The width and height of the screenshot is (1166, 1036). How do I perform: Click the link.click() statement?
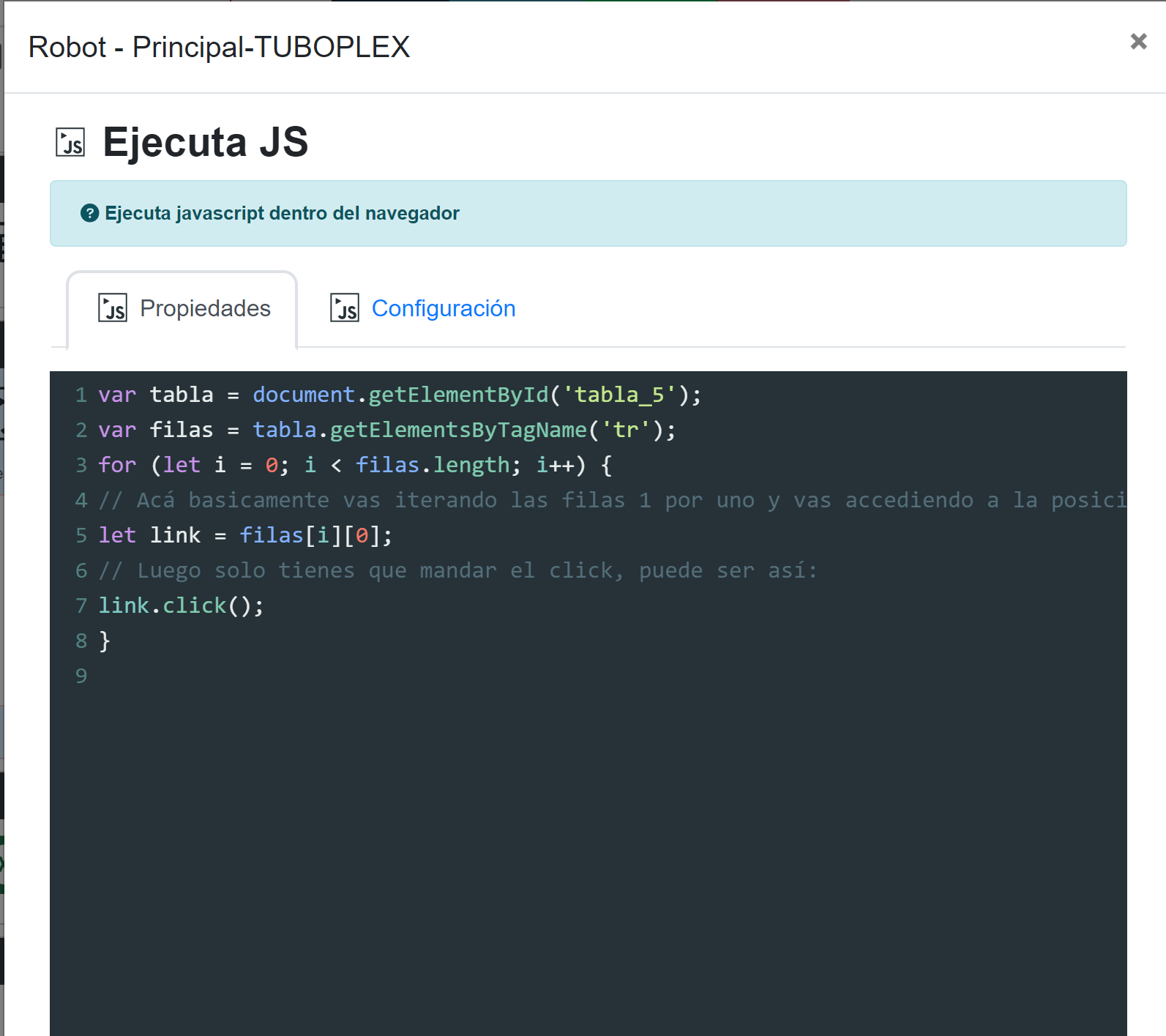pos(181,605)
